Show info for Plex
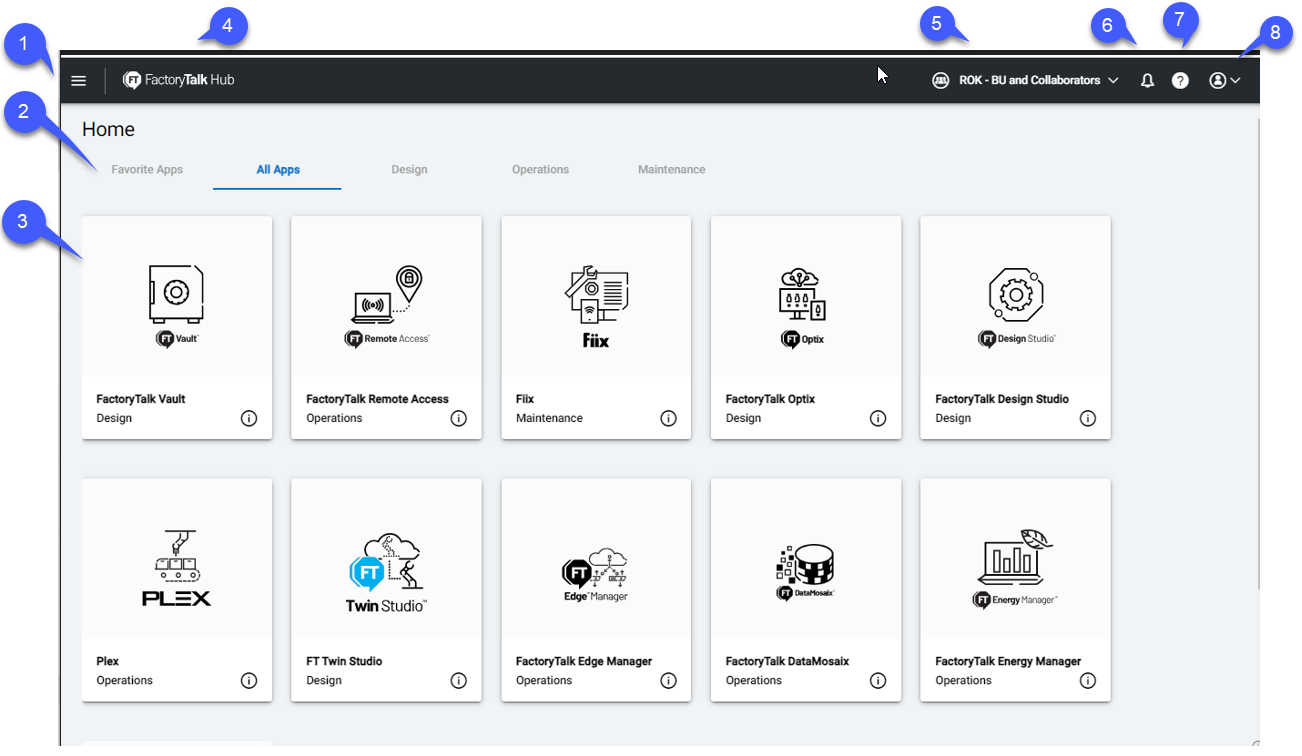The height and width of the screenshot is (756, 1302). 249,680
